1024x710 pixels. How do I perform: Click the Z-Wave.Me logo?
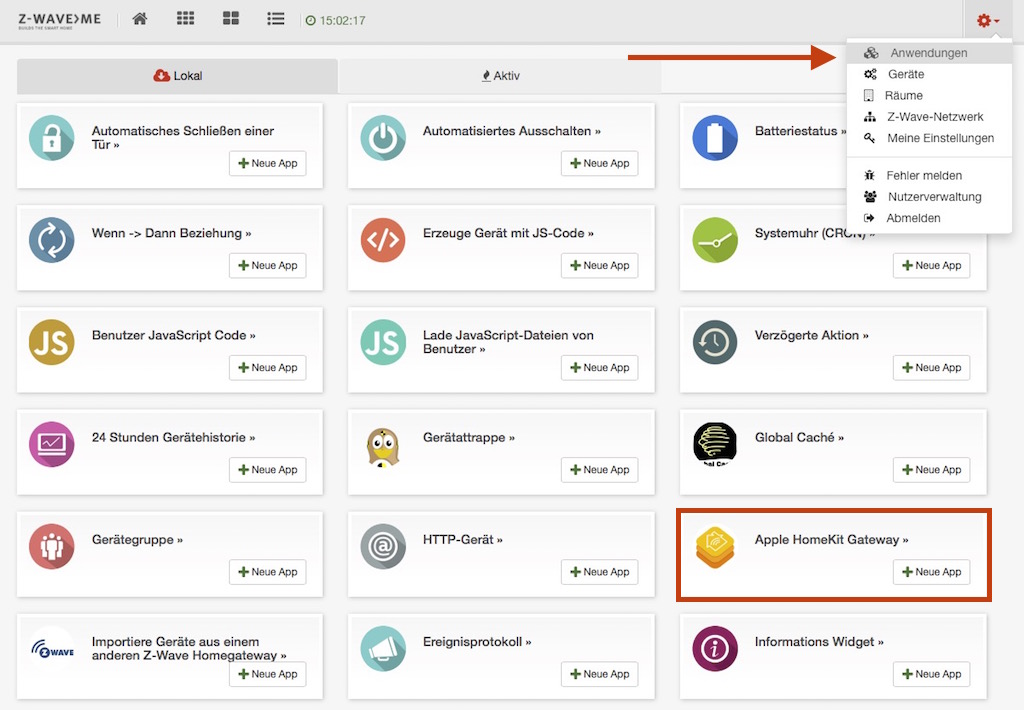pos(59,20)
